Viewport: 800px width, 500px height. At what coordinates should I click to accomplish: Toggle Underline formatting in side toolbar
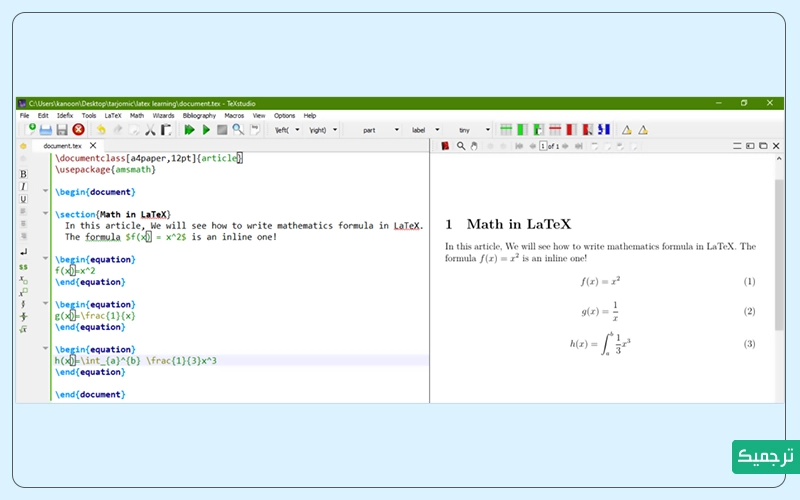point(23,199)
